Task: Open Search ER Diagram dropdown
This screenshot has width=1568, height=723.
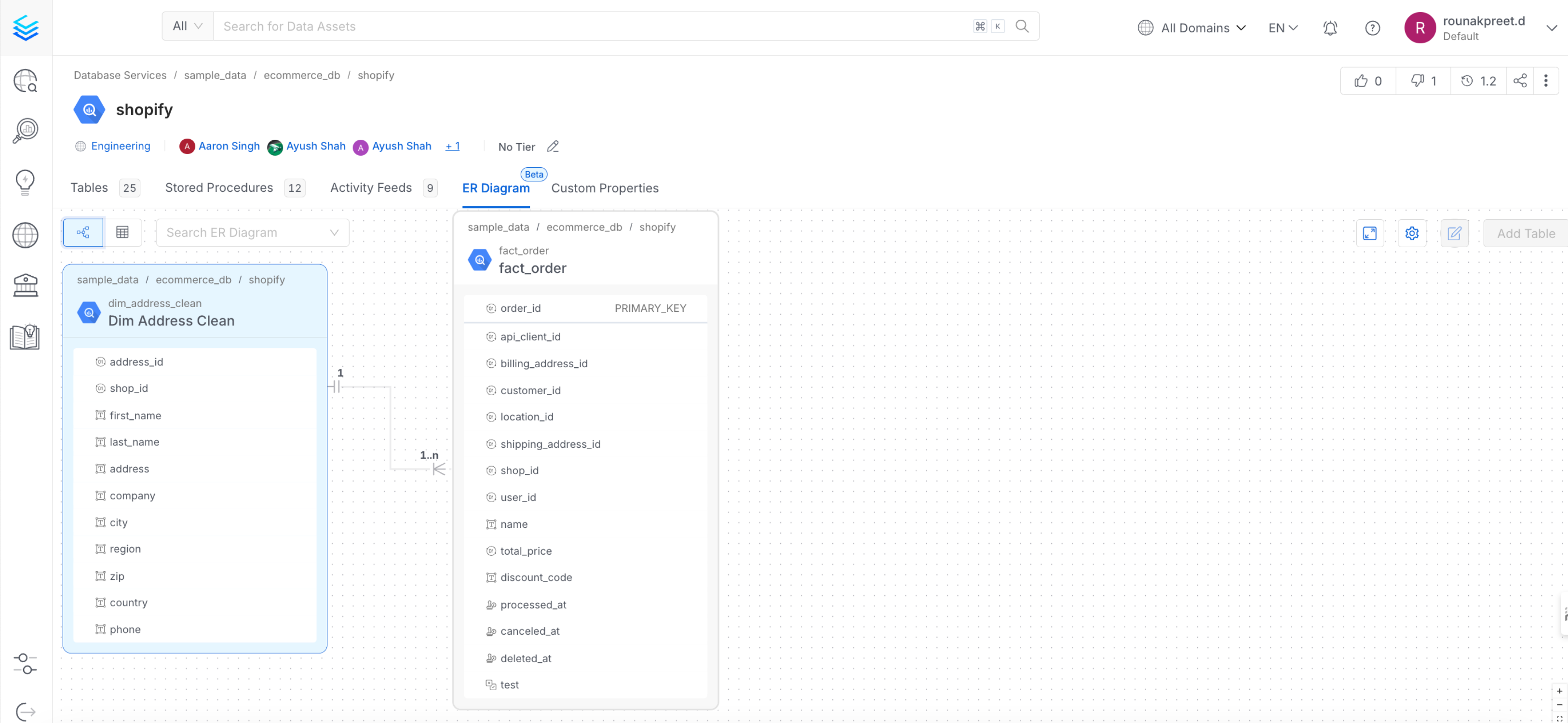Action: [x=253, y=232]
